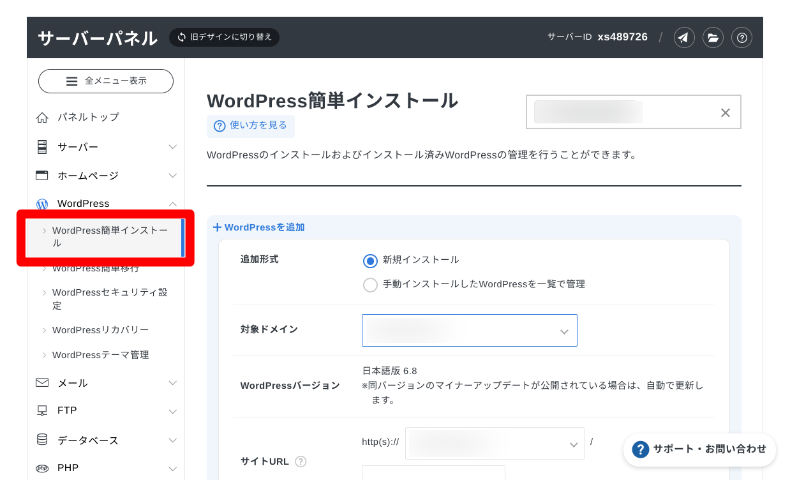Go to パネルトップ in sidebar
790x480 pixels.
(x=88, y=117)
